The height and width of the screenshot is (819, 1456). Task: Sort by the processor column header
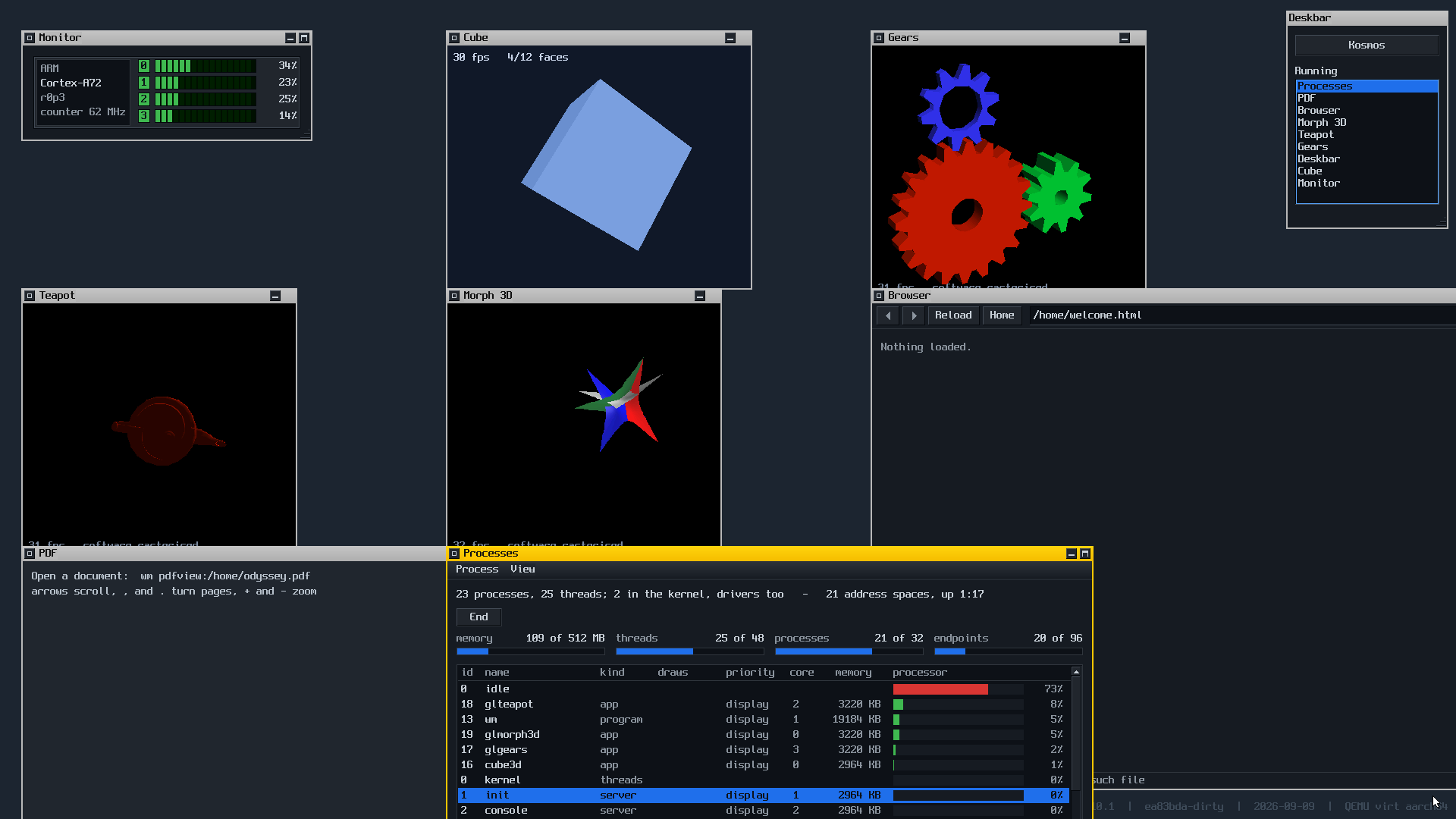[920, 673]
